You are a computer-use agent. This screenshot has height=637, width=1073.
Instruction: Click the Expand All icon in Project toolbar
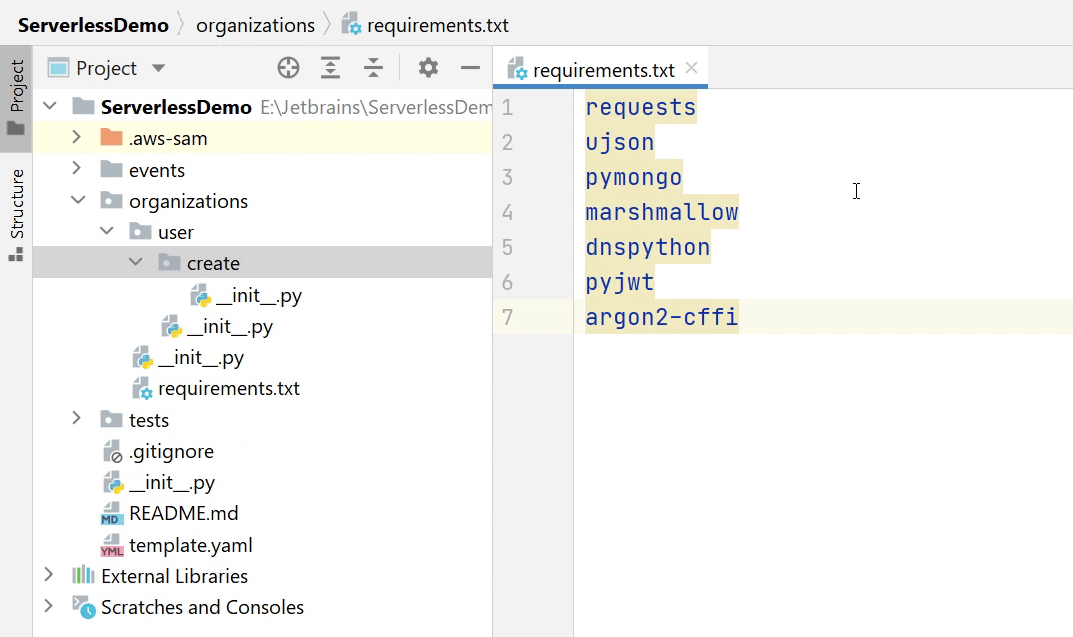click(330, 68)
